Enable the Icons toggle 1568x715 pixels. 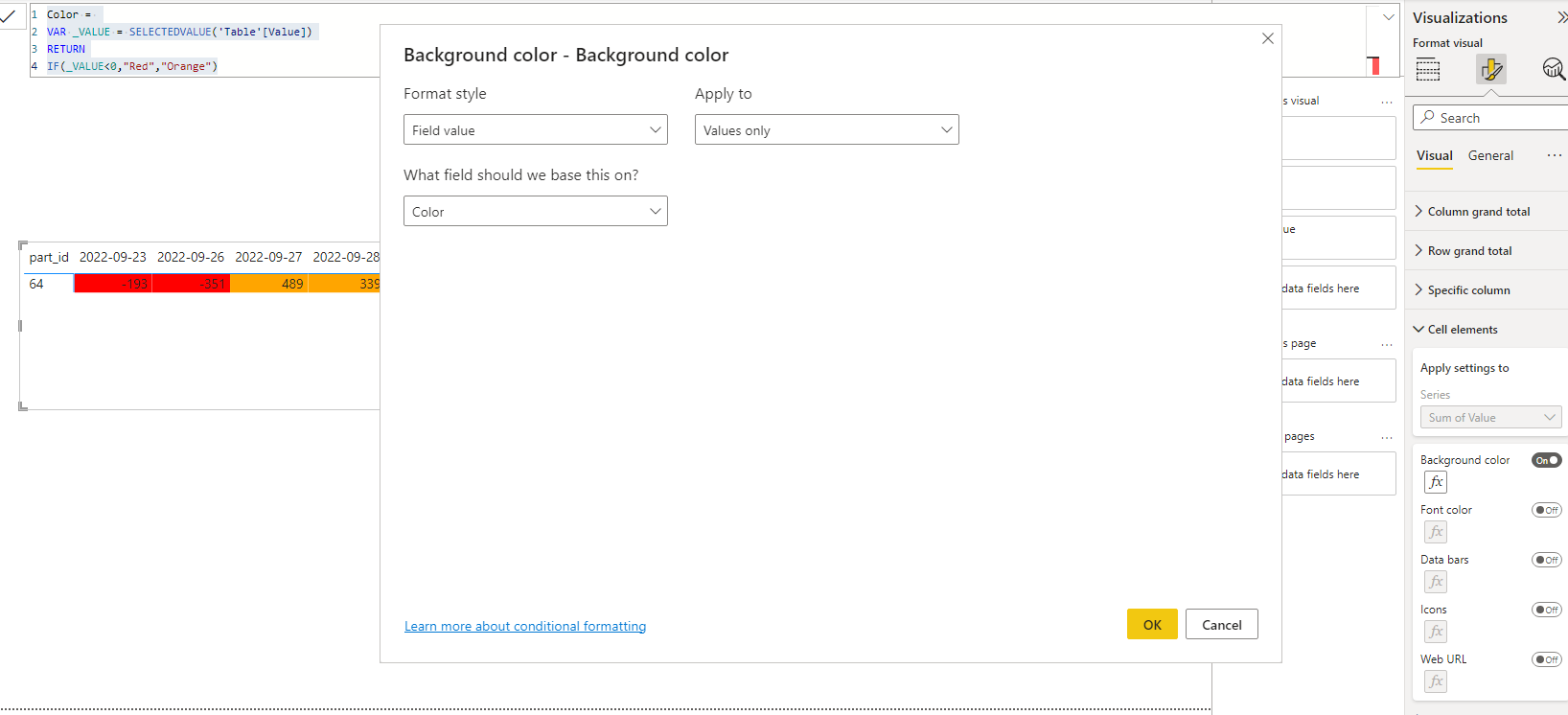[x=1547, y=610]
